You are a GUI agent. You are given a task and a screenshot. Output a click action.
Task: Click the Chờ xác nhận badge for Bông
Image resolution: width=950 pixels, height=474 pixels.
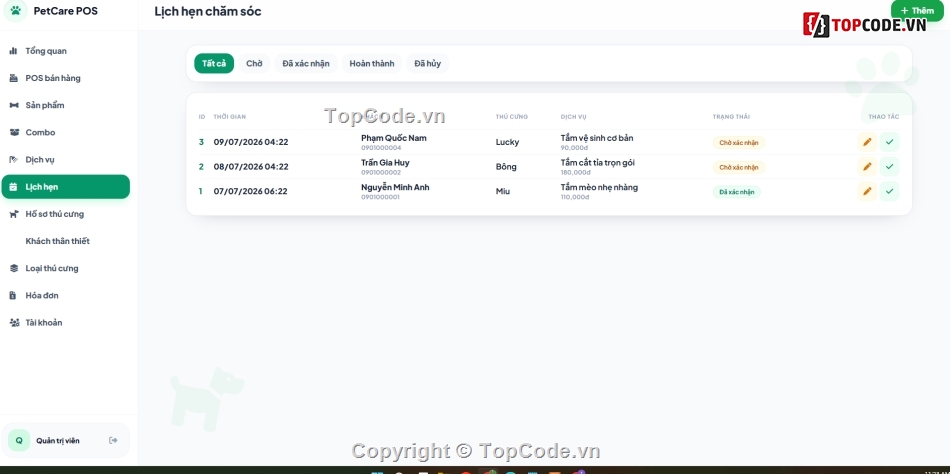[739, 167]
